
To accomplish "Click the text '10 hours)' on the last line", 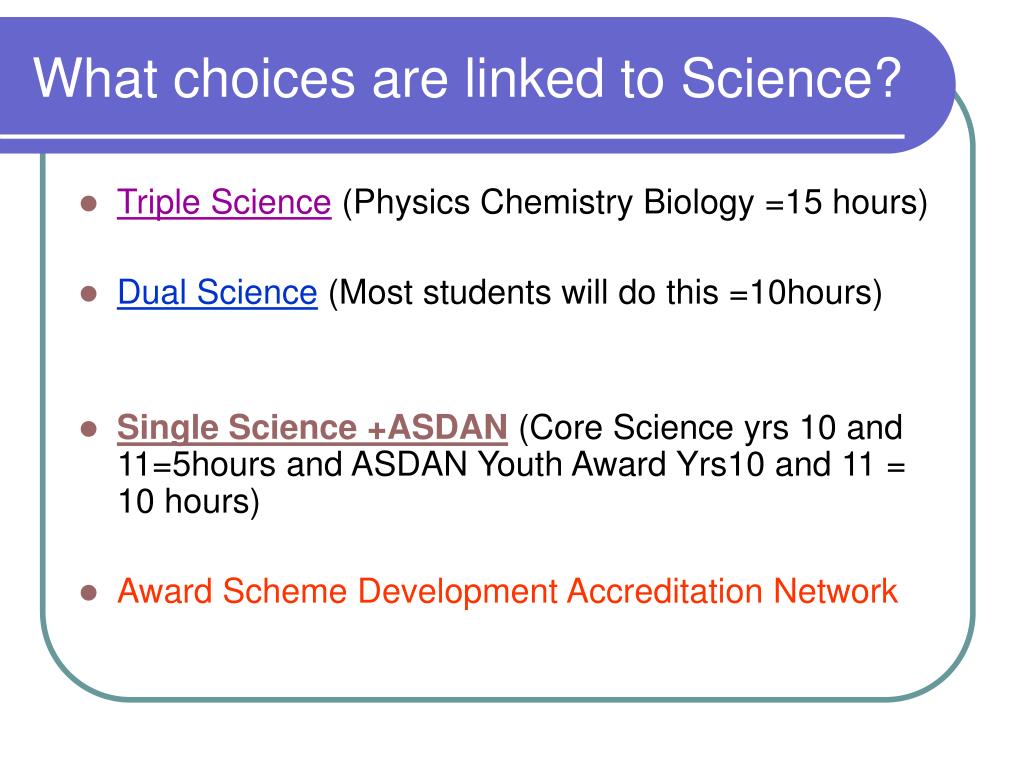I will pyautogui.click(x=188, y=502).
